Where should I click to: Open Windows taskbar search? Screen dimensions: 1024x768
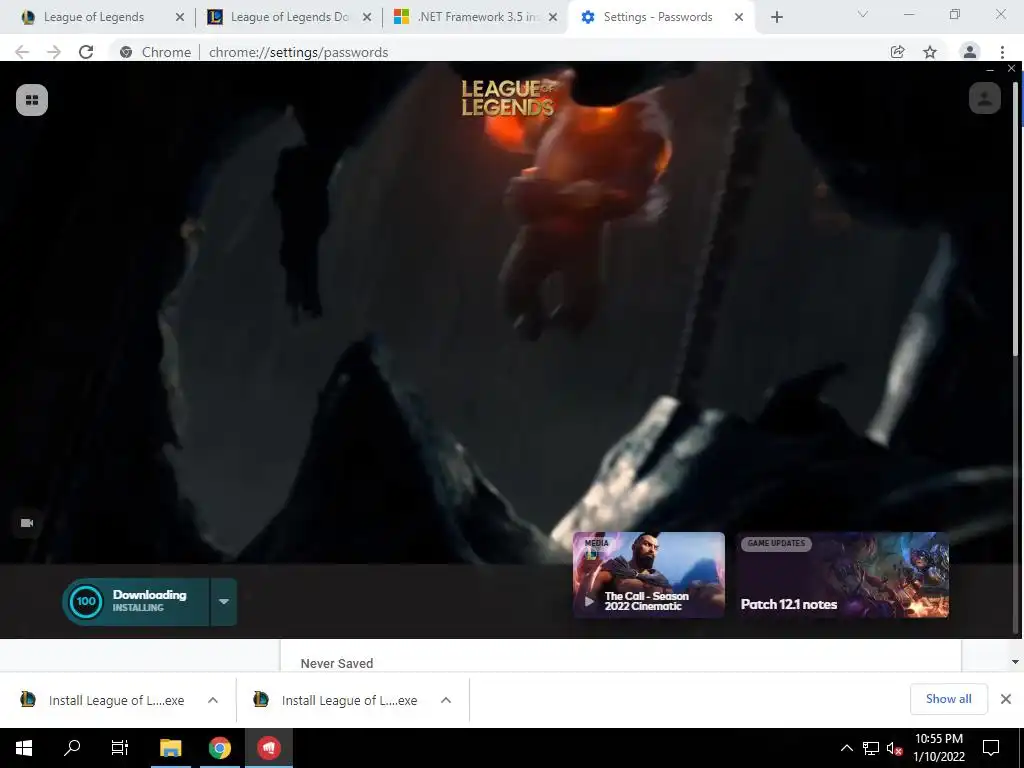pos(72,748)
